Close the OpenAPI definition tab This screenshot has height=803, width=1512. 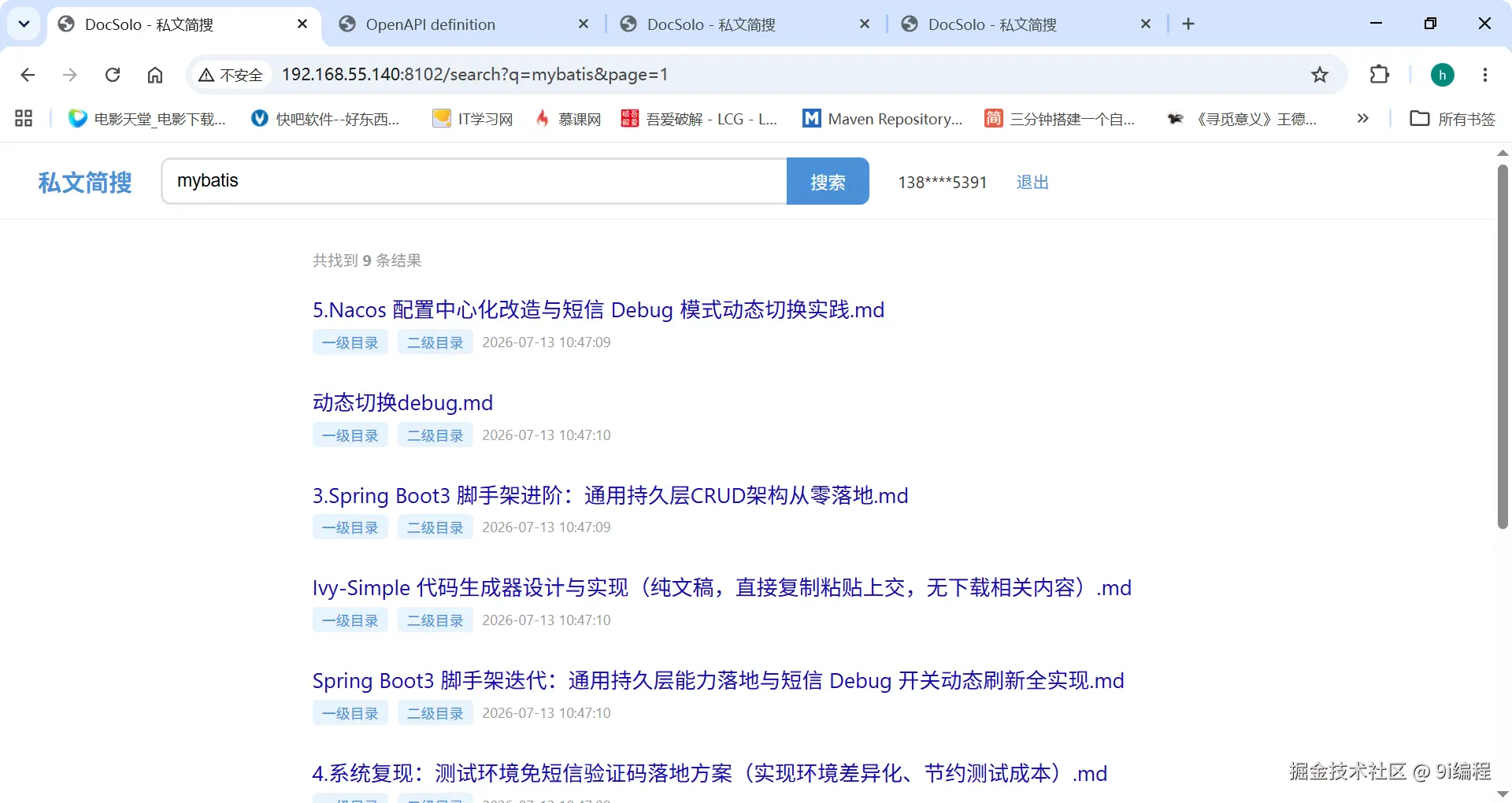coord(584,24)
